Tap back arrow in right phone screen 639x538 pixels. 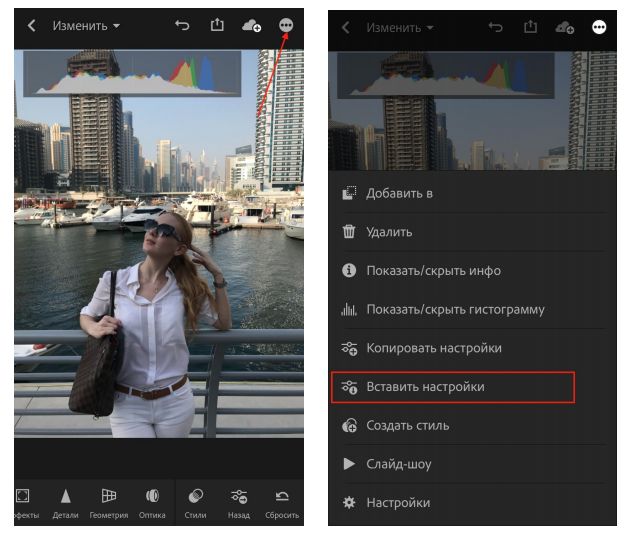346,28
